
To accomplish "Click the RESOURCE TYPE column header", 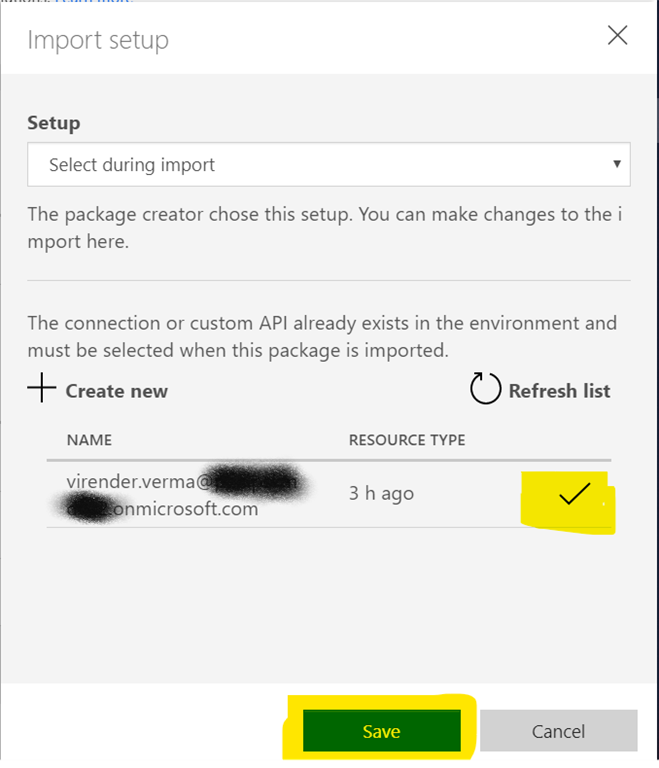I will coord(406,440).
